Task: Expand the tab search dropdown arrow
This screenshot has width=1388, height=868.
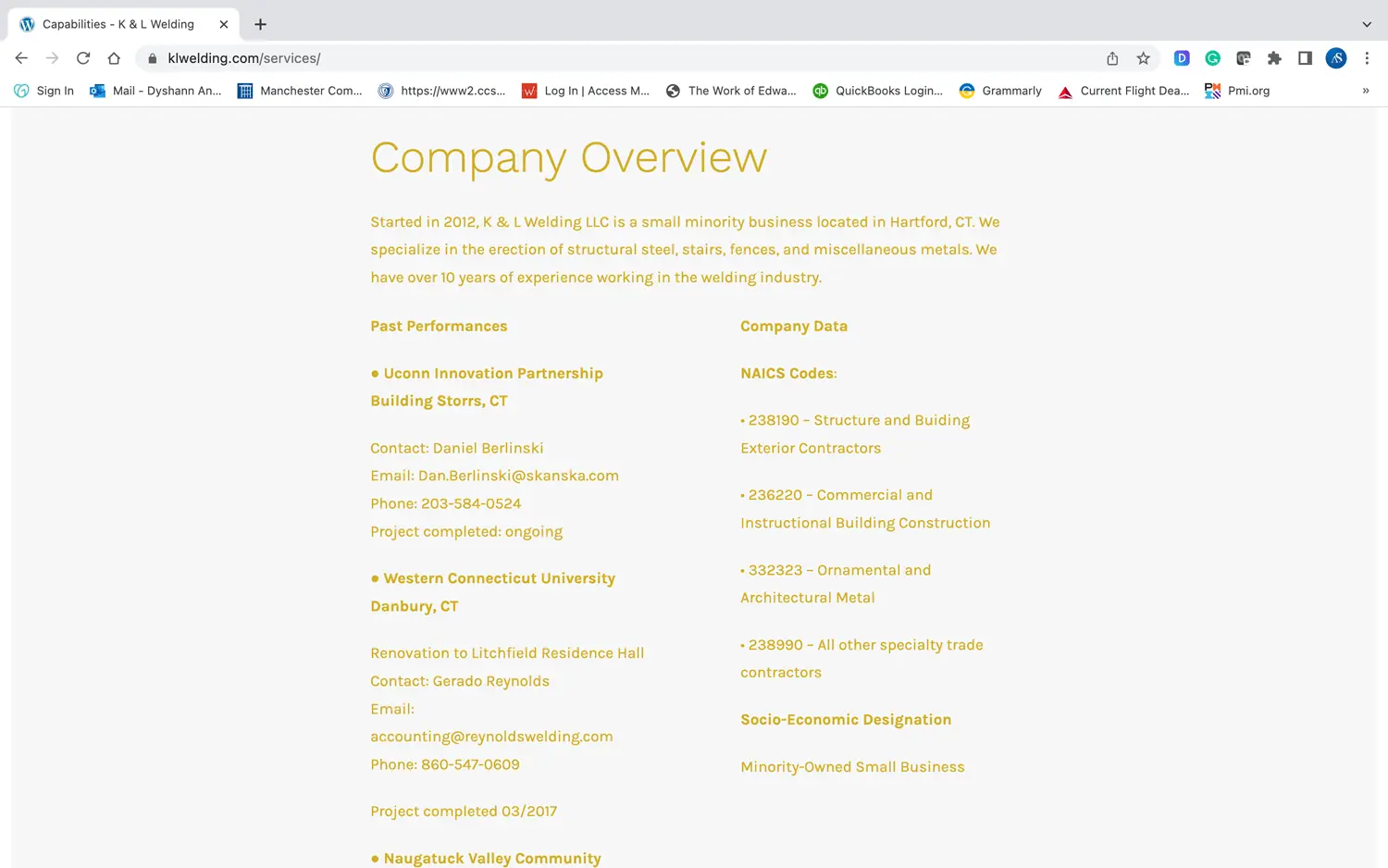Action: 1367,24
